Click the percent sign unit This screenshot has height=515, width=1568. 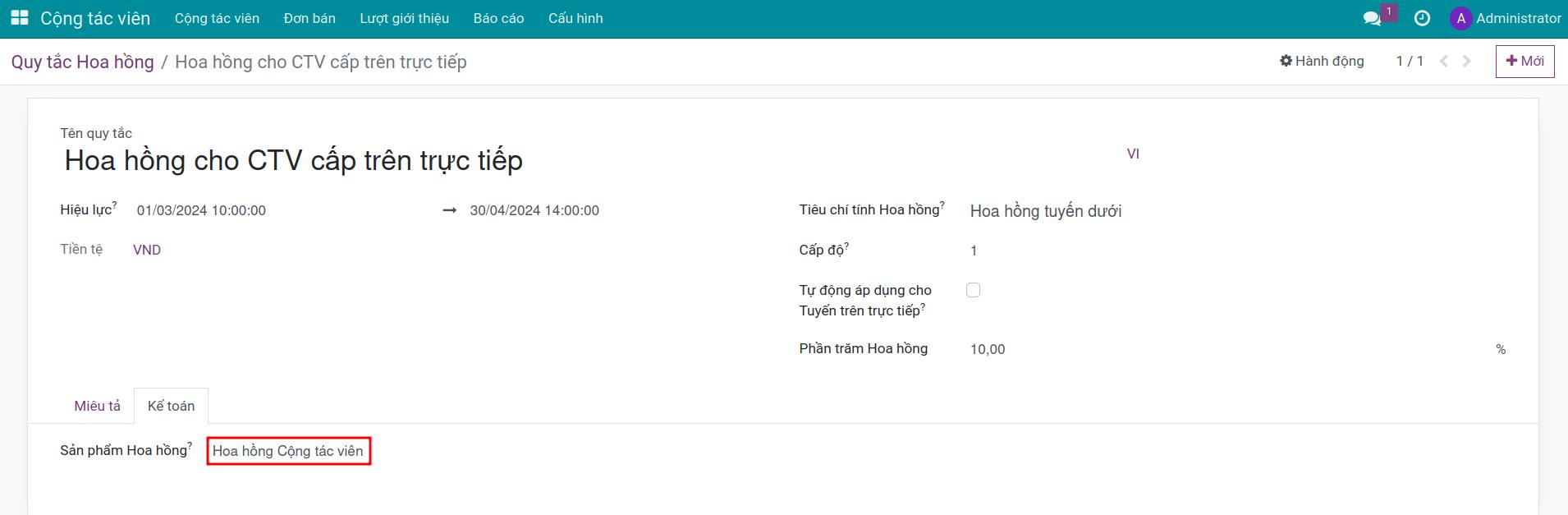(x=1501, y=349)
